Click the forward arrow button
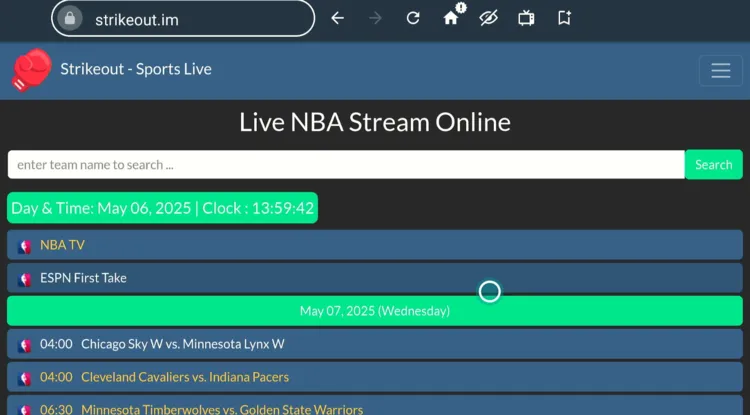 375,19
